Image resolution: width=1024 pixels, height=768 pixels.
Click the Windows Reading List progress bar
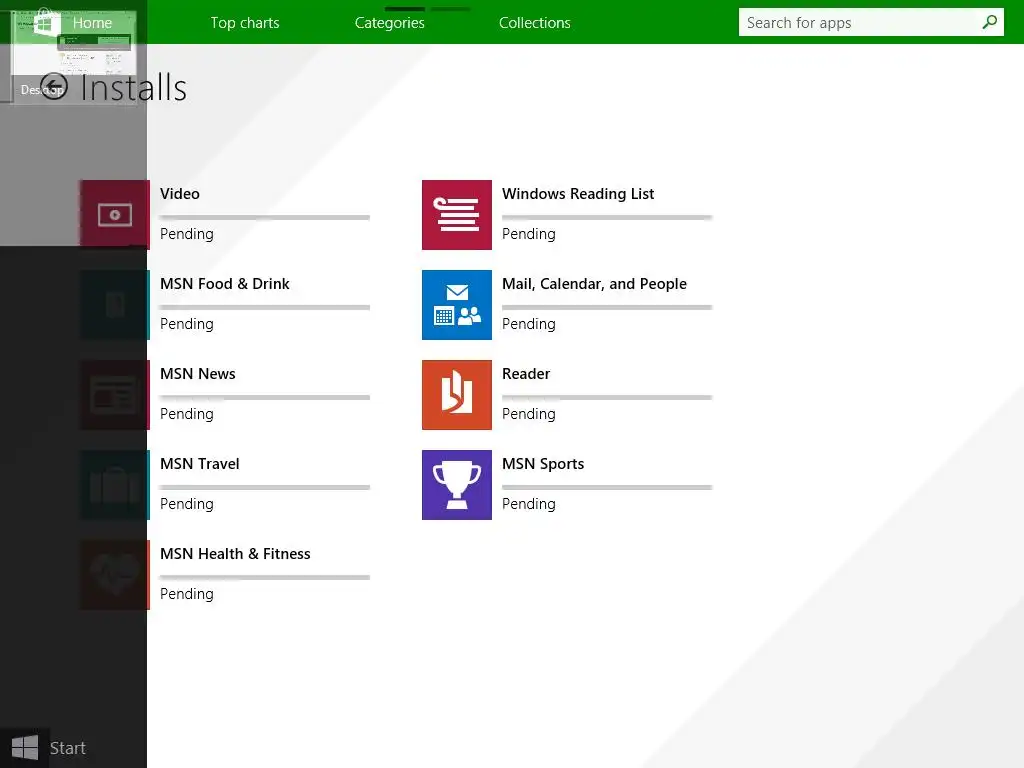(x=607, y=217)
